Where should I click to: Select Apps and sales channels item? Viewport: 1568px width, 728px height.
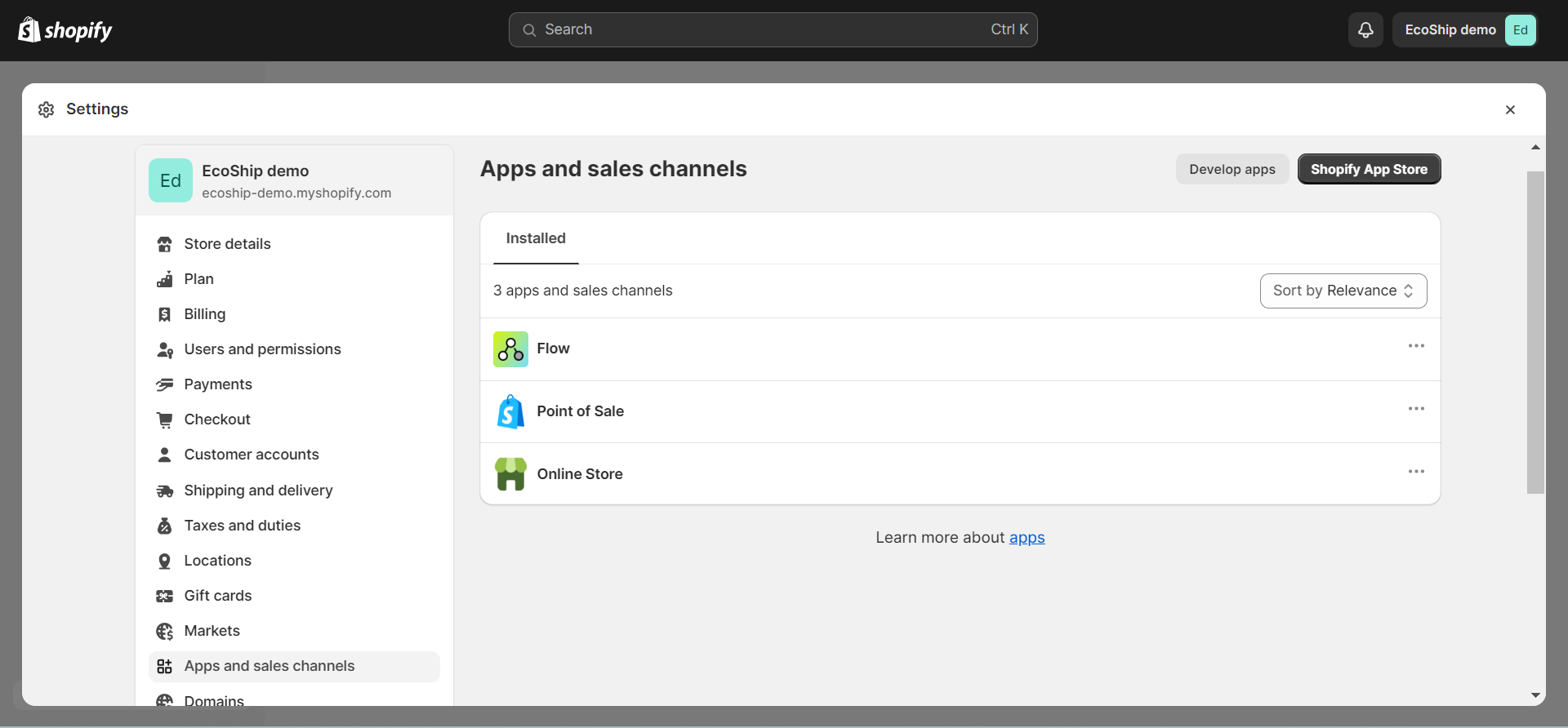coord(294,666)
